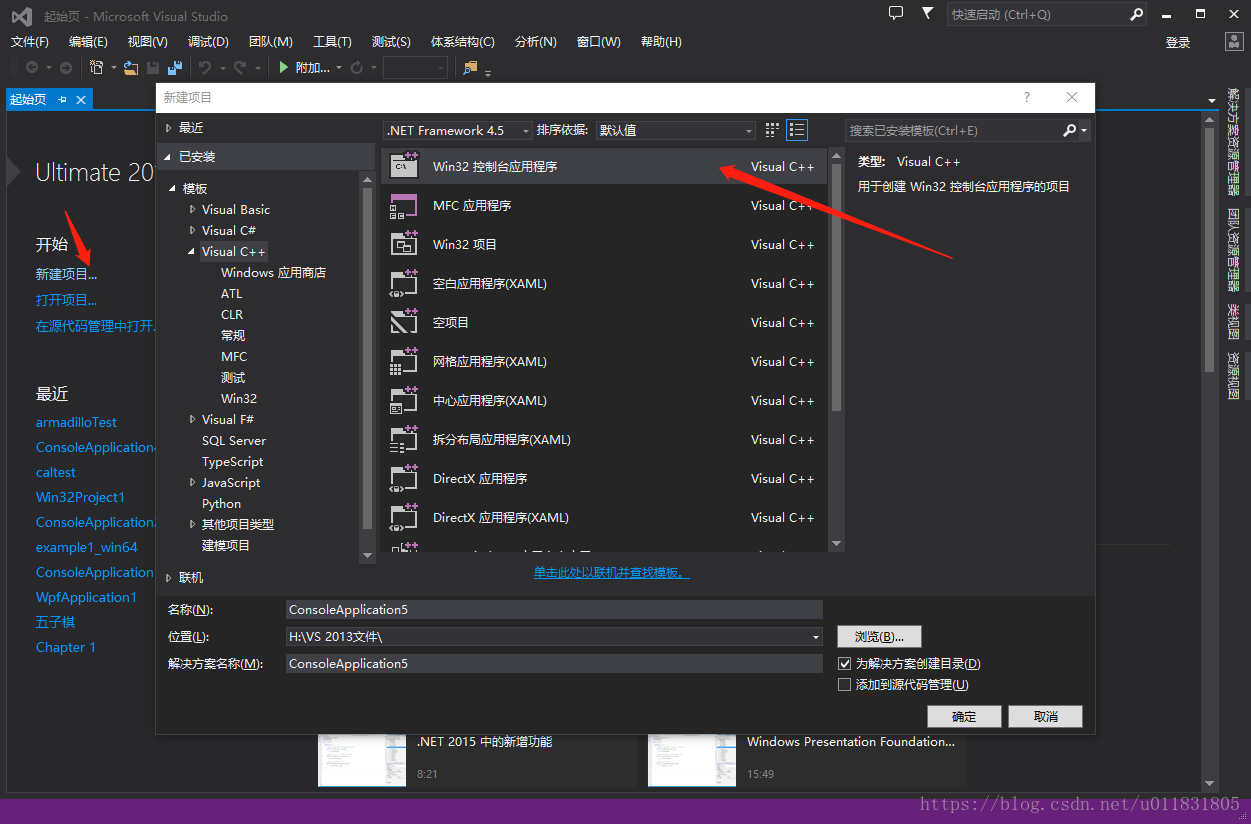Select the Win32 tree item under Visual C++
The height and width of the screenshot is (824, 1251).
pos(239,399)
